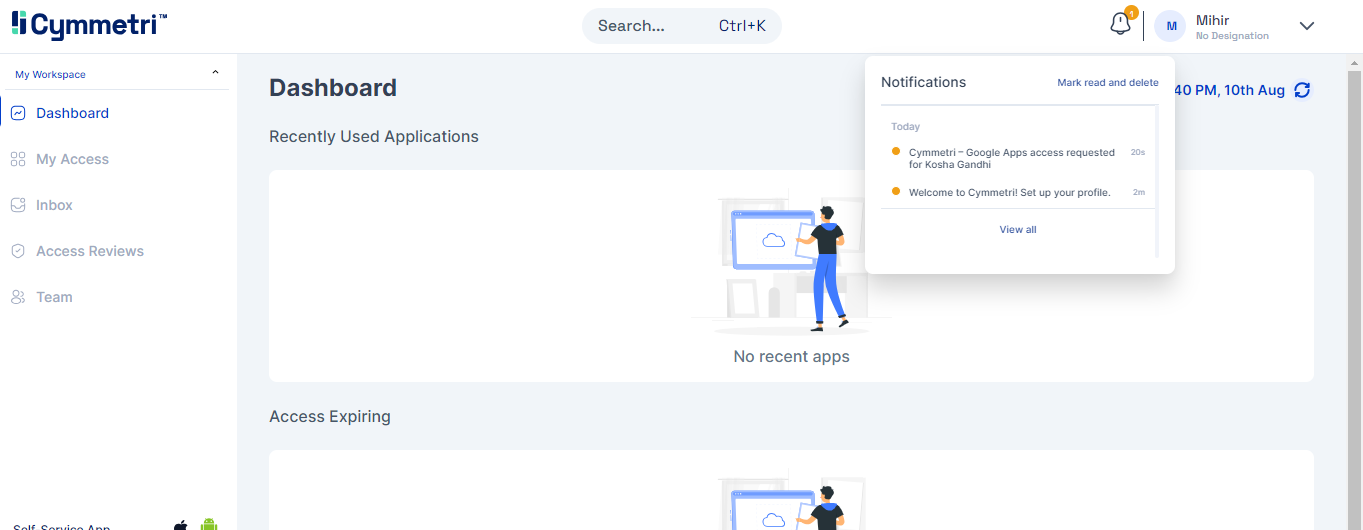The width and height of the screenshot is (1363, 530).
Task: Click the My Access grid icon
Action: pos(18,159)
